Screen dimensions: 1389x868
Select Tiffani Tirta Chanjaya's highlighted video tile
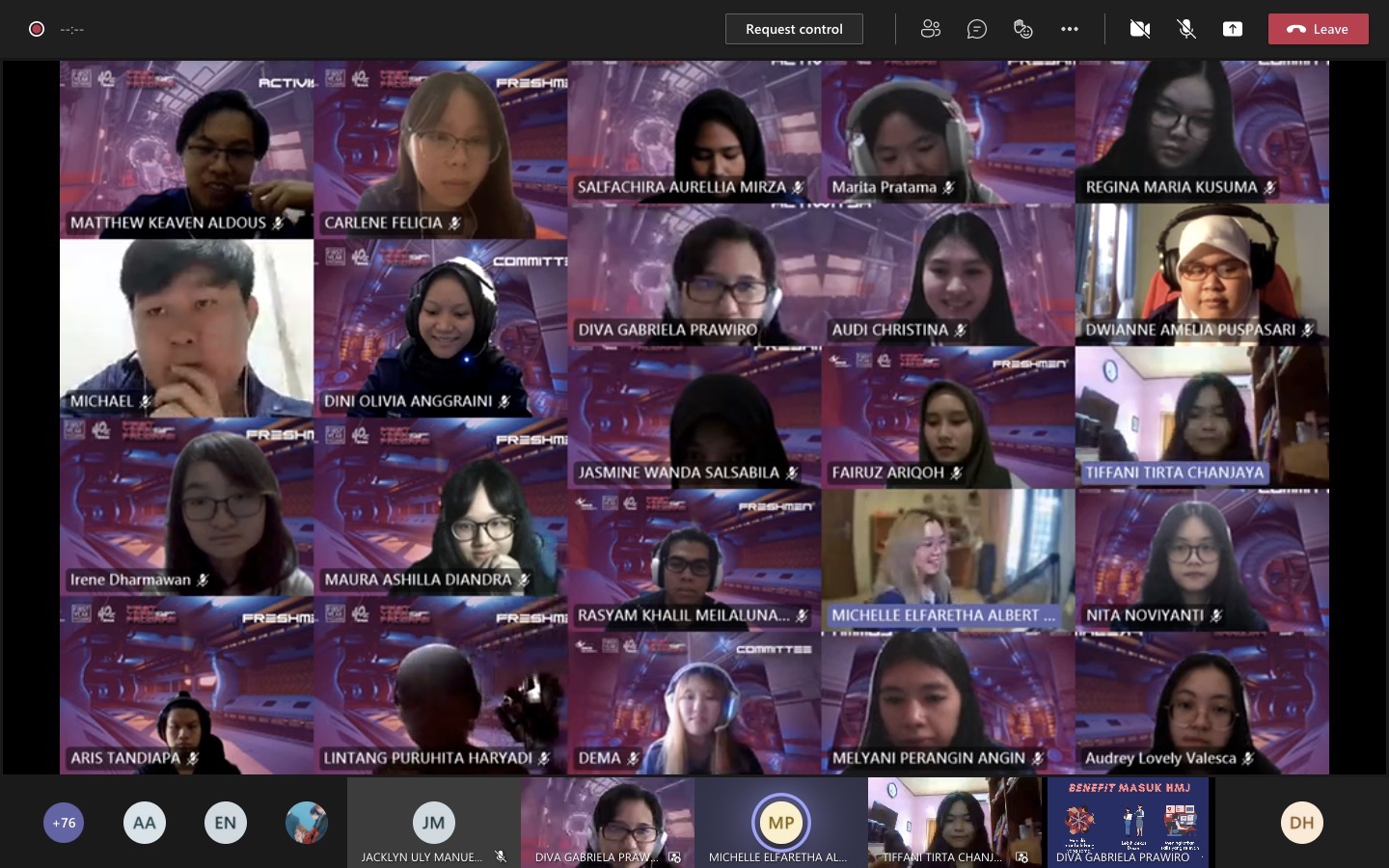1202,418
